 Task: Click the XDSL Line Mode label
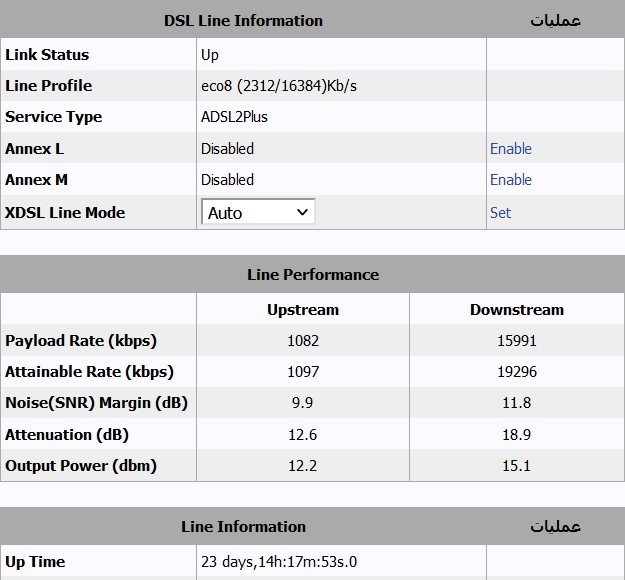[x=65, y=212]
